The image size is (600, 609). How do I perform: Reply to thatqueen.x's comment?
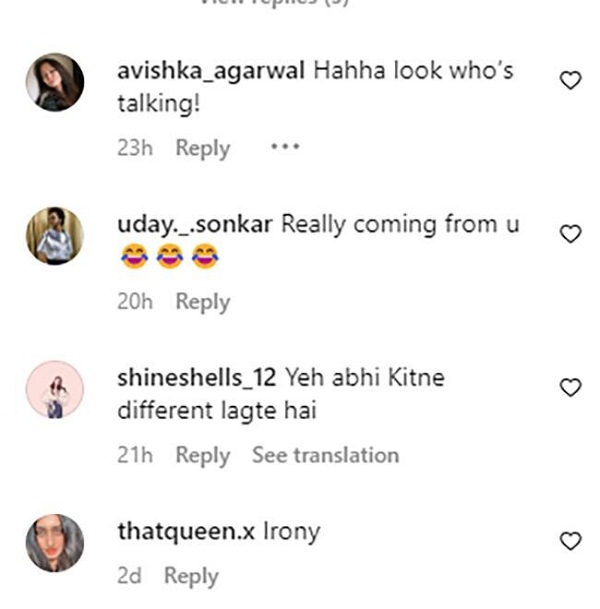pos(191,576)
